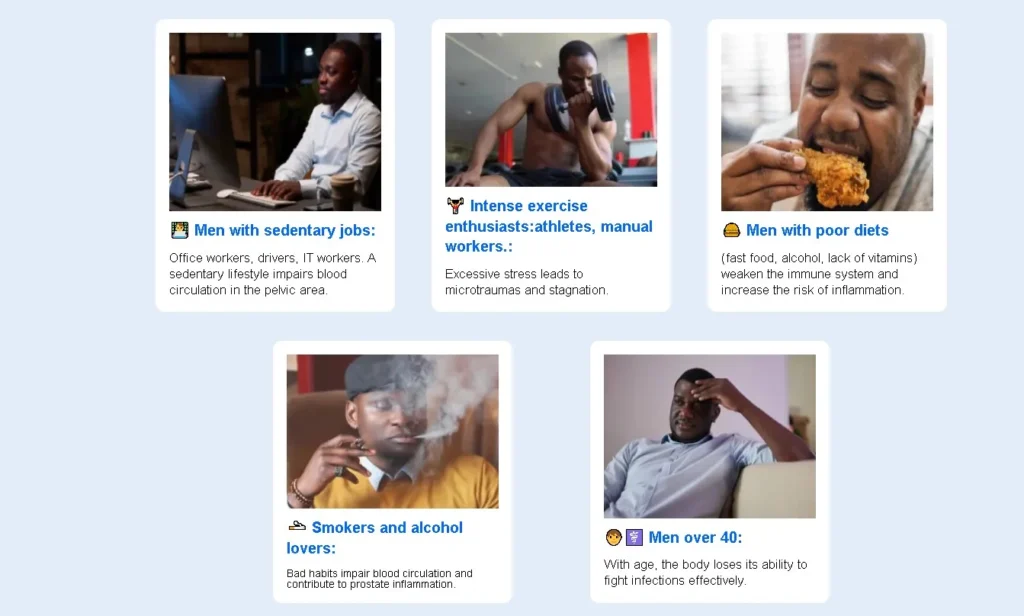Click the excessive stress microtraumas description
The height and width of the screenshot is (616, 1024).
pyautogui.click(x=527, y=282)
